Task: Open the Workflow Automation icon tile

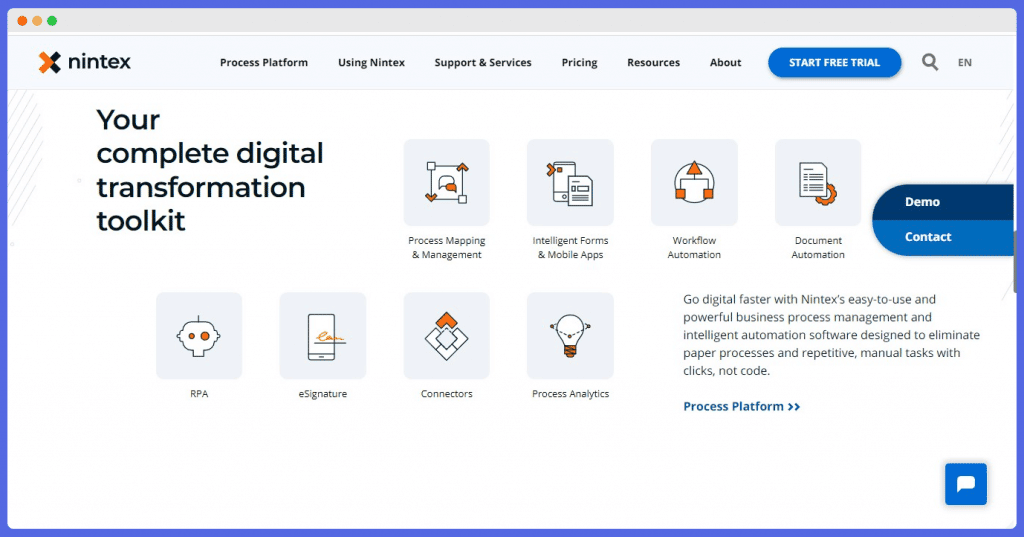Action: coord(694,182)
